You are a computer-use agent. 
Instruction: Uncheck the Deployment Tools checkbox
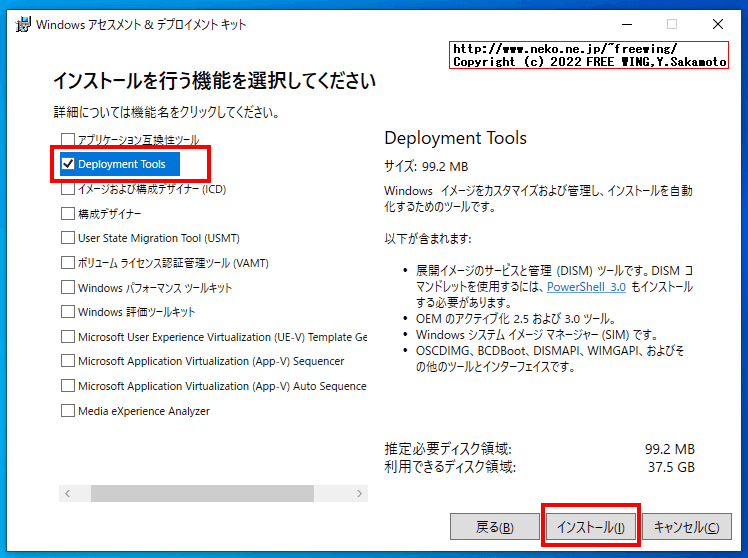coord(68,164)
